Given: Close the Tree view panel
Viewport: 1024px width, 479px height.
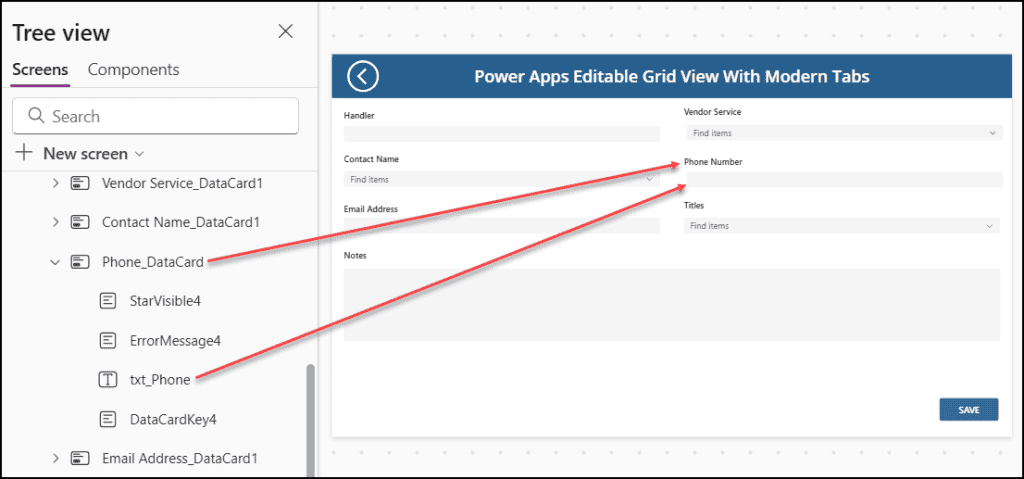Looking at the screenshot, I should click(x=285, y=31).
